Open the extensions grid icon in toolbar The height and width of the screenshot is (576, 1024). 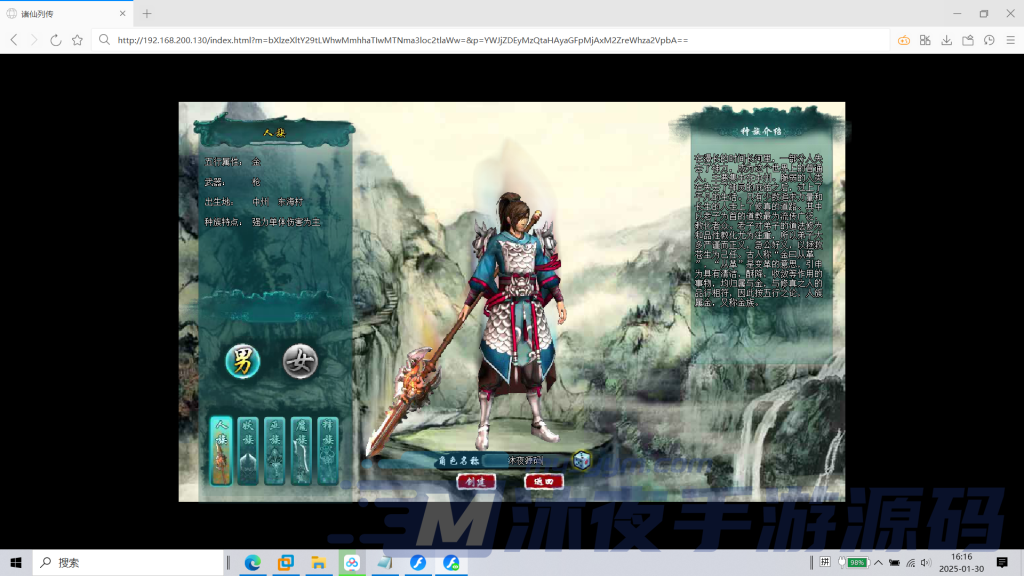click(925, 40)
